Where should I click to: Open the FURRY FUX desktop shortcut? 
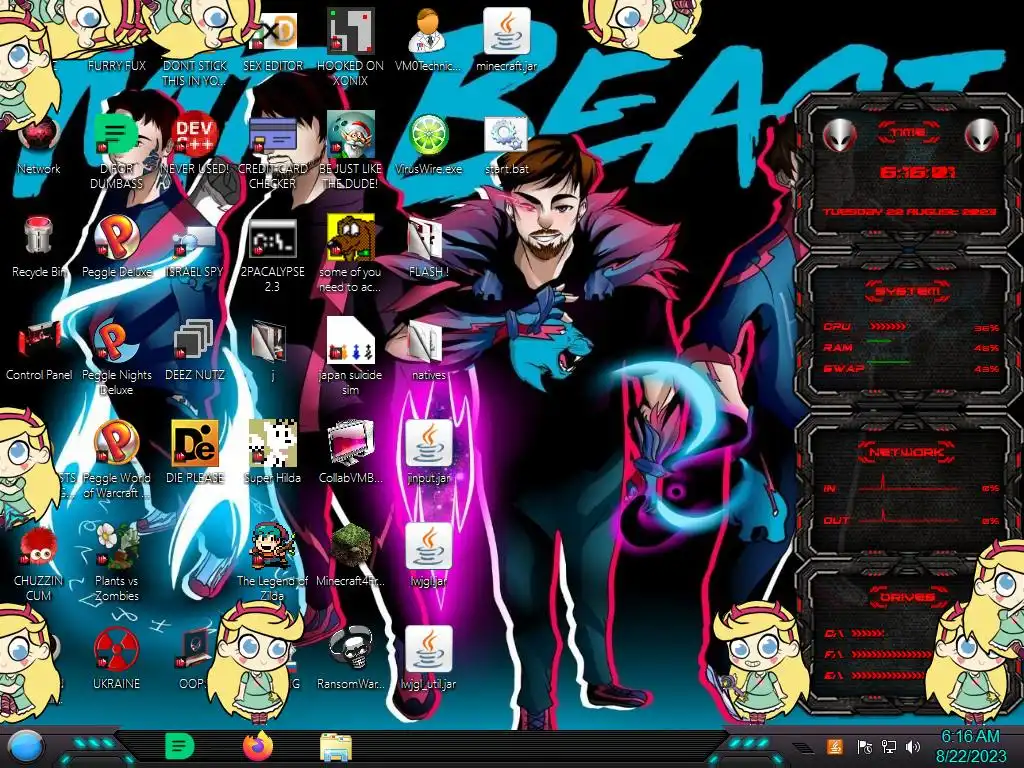point(116,65)
